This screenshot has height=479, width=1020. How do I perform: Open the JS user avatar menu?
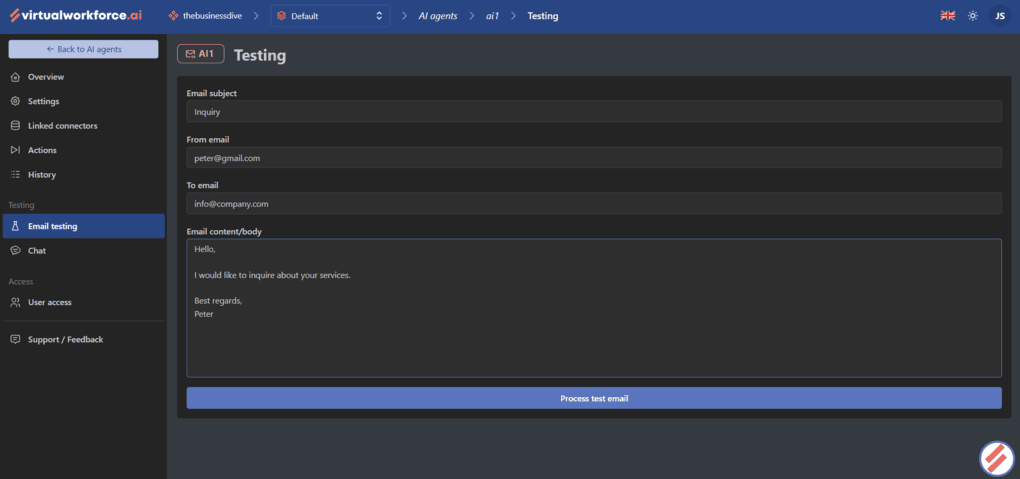(x=1000, y=16)
